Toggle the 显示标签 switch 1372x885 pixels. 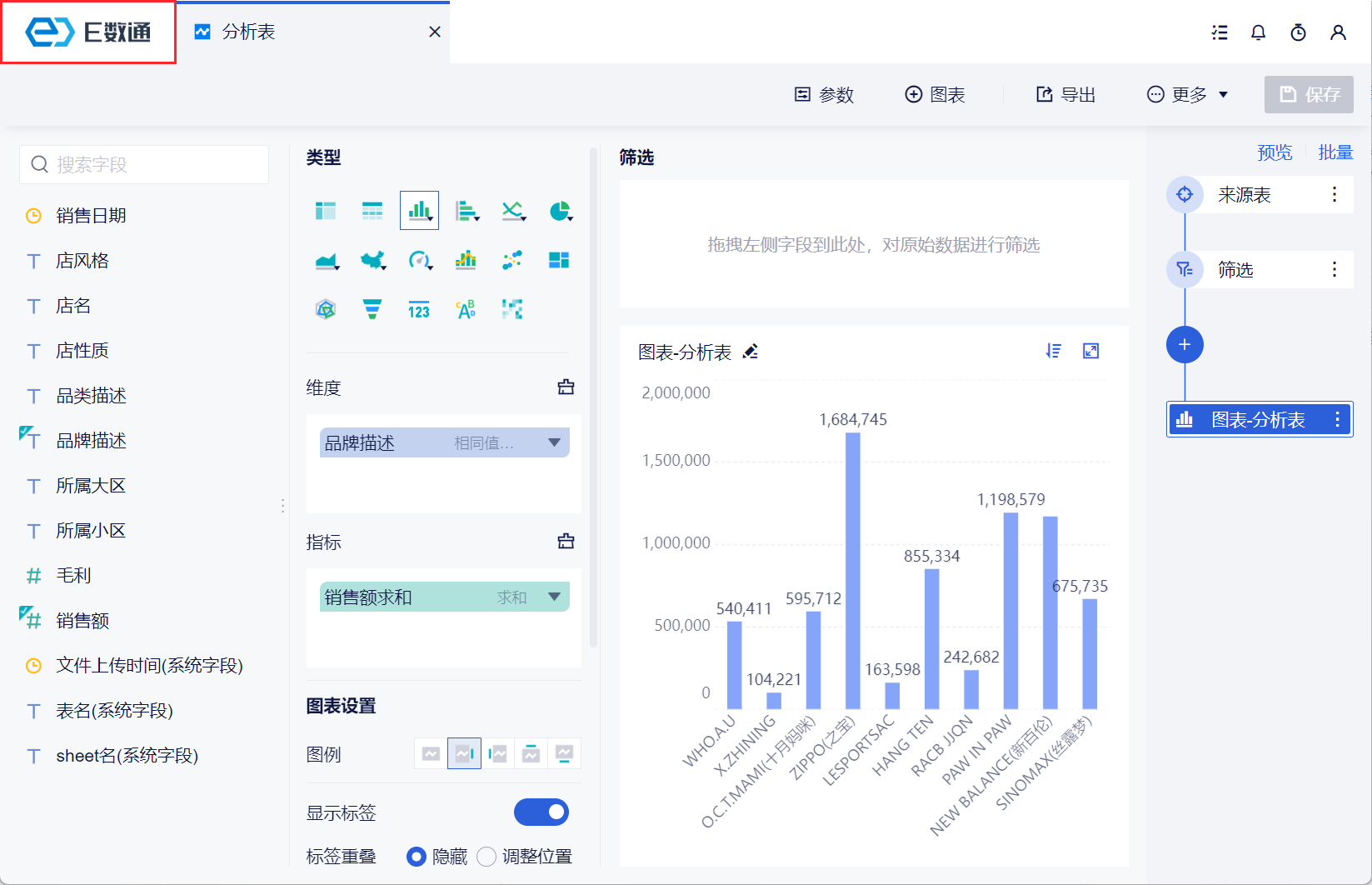tap(541, 812)
